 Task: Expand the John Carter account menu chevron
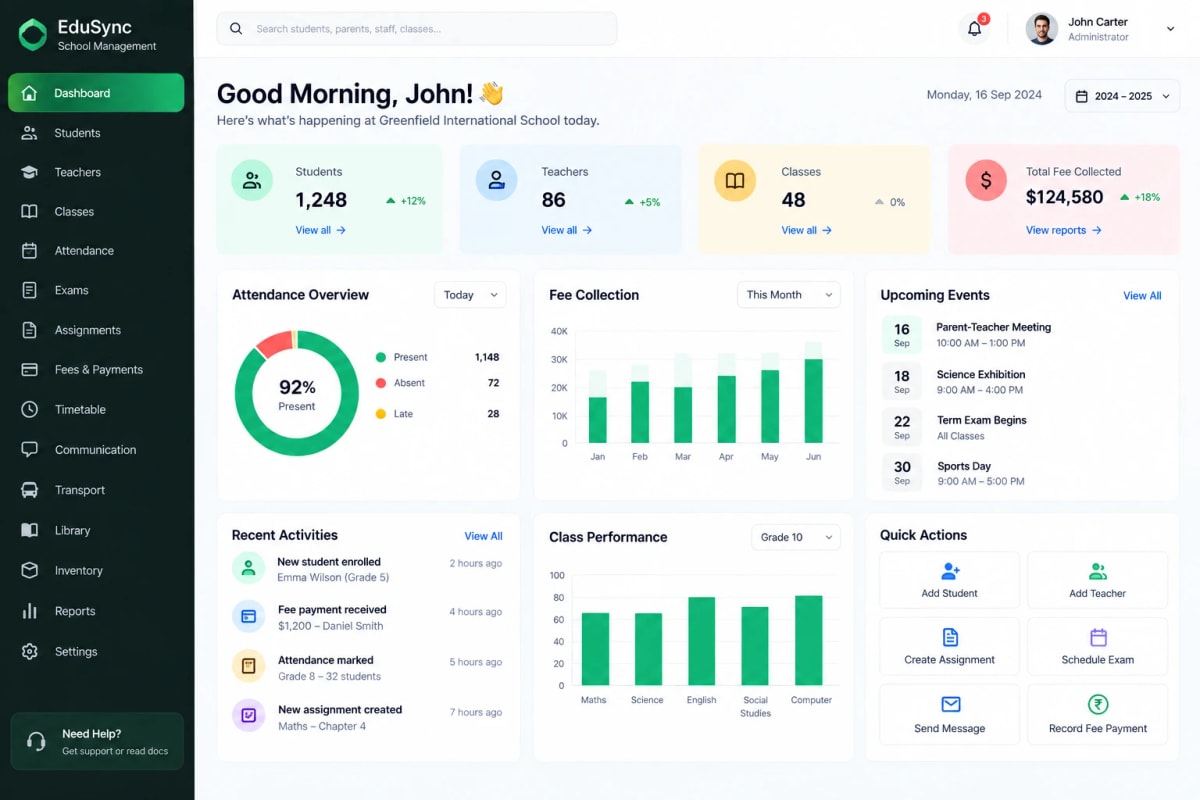point(1171,29)
